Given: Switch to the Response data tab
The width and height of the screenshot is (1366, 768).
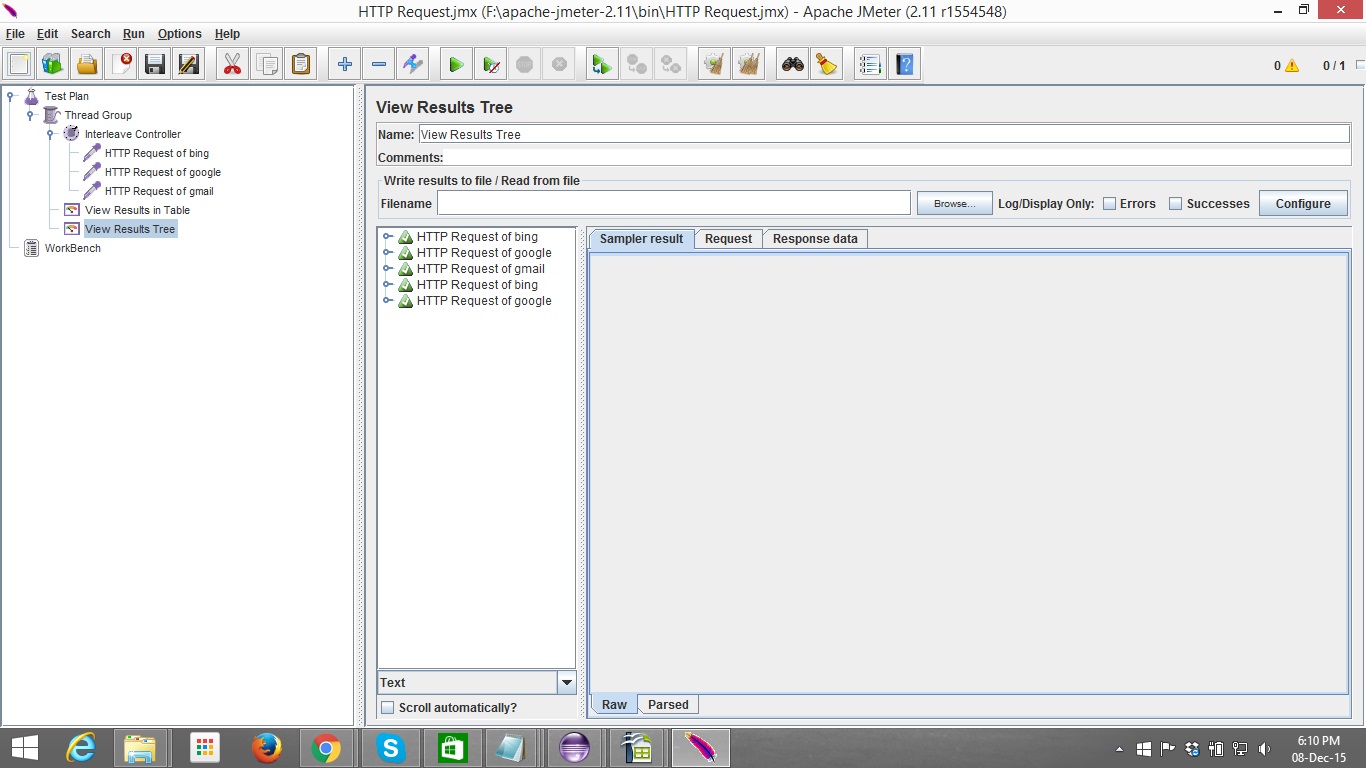Looking at the screenshot, I should [815, 239].
